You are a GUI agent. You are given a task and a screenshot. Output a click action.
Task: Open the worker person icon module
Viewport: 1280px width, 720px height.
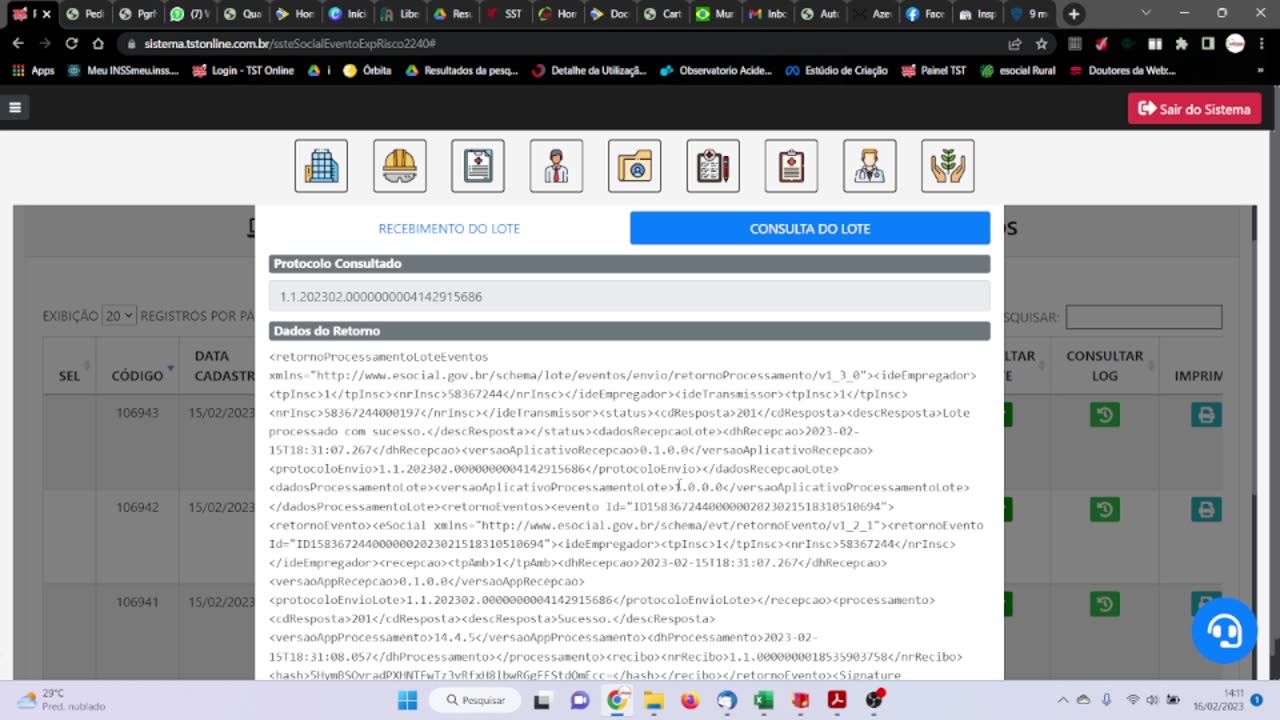click(x=556, y=166)
